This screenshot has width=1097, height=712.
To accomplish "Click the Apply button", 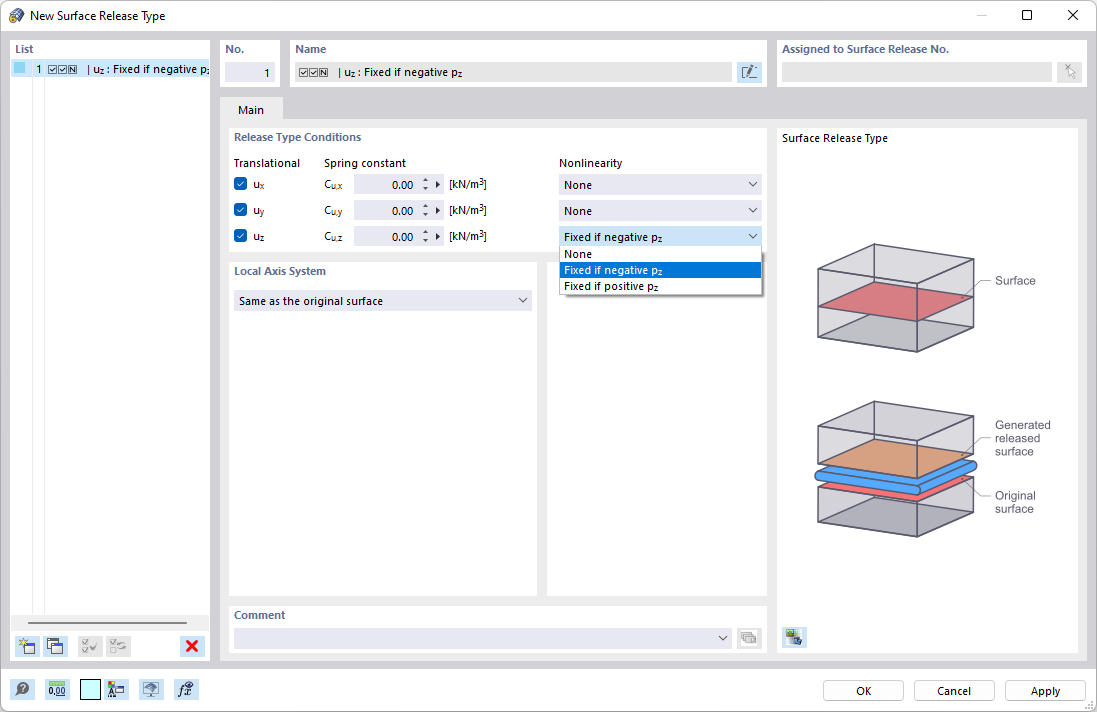I will click(1045, 690).
